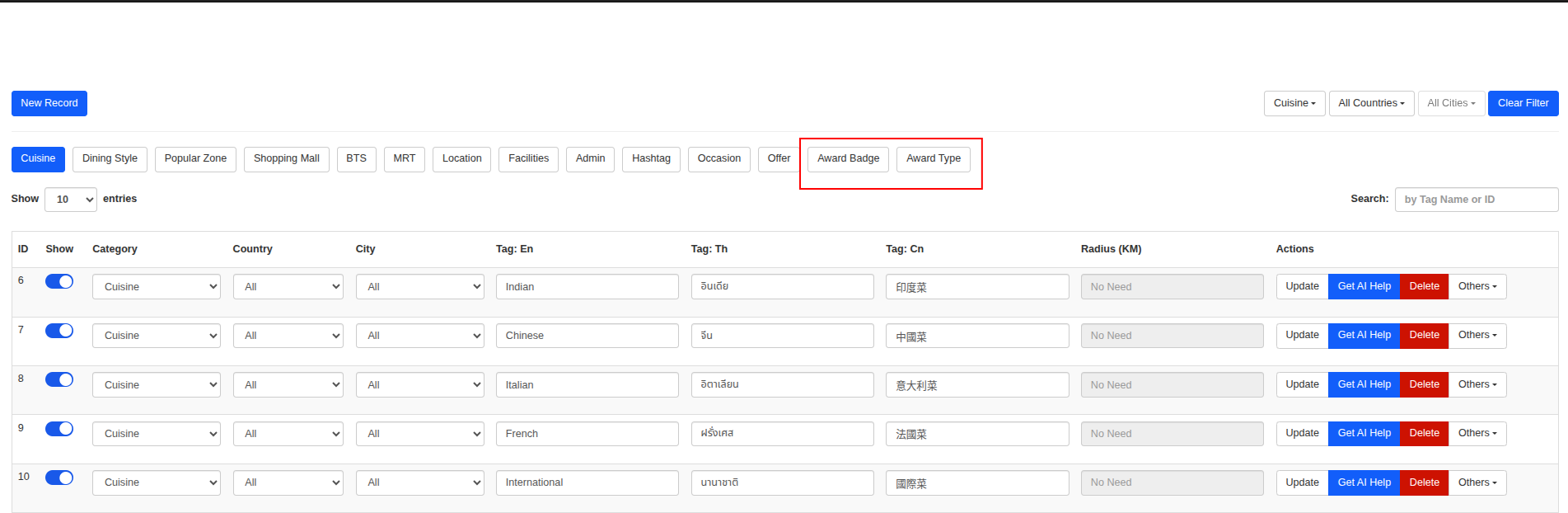Click the New Record button
The width and height of the screenshot is (1568, 513).
click(49, 103)
